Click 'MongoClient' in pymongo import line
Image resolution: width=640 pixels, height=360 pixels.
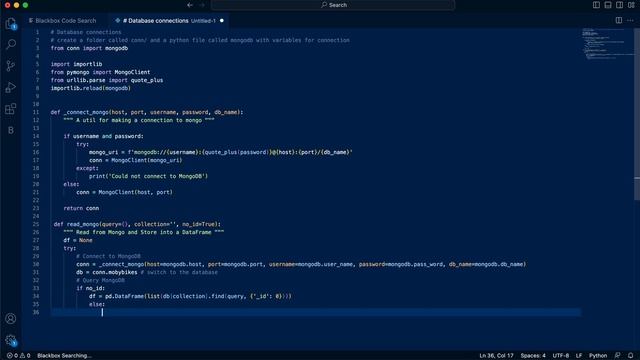132,72
